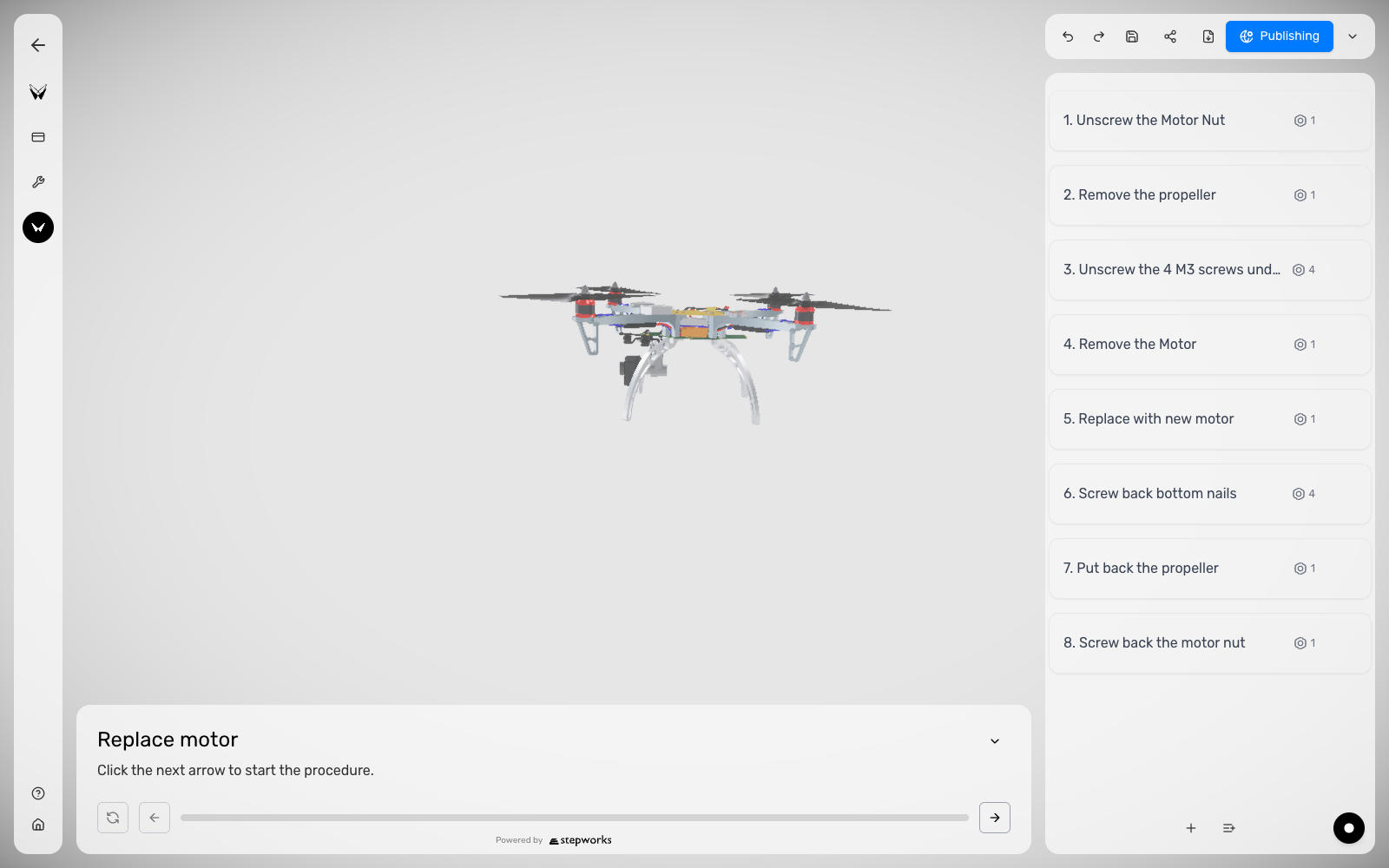Viewport: 1389px width, 868px height.
Task: Collapse the Replace motor panel chevron
Action: click(x=995, y=741)
